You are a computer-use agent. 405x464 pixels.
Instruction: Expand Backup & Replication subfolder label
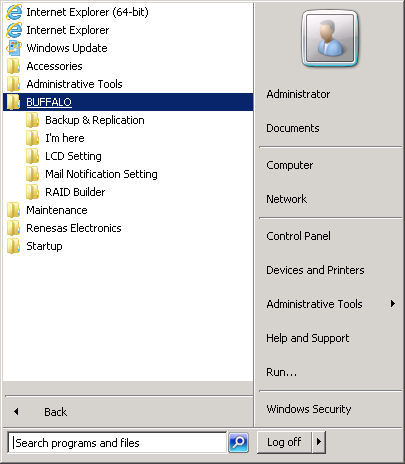click(95, 120)
